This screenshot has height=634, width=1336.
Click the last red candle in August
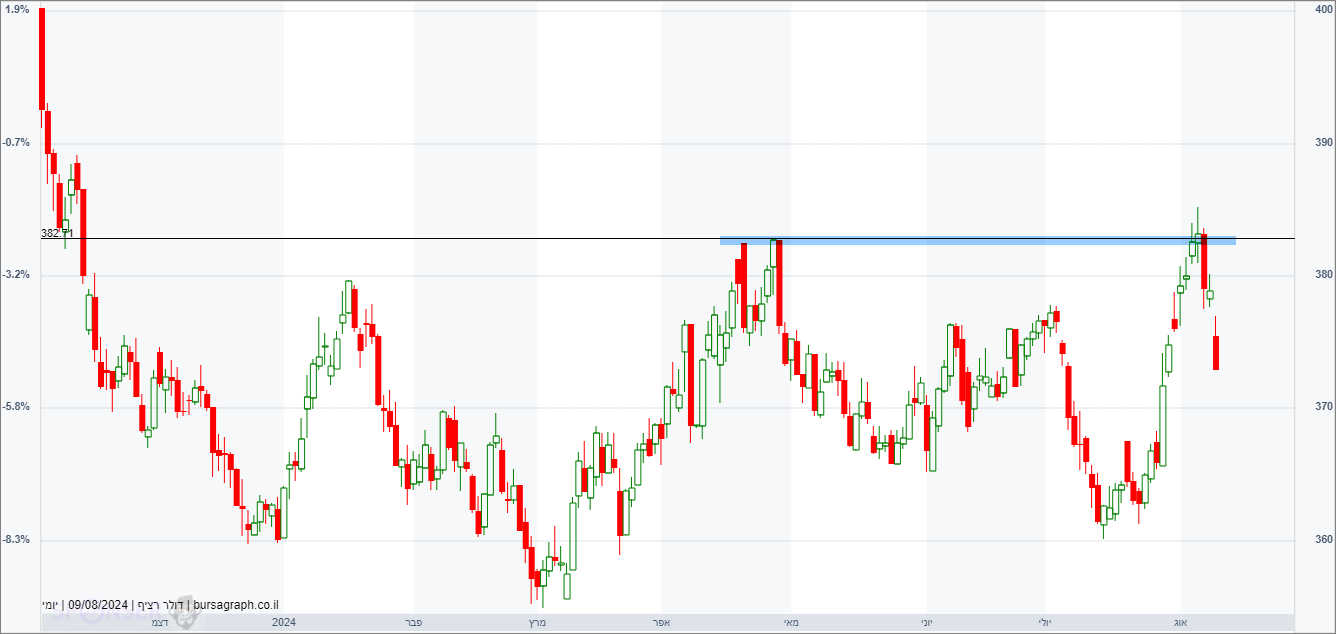click(1216, 353)
